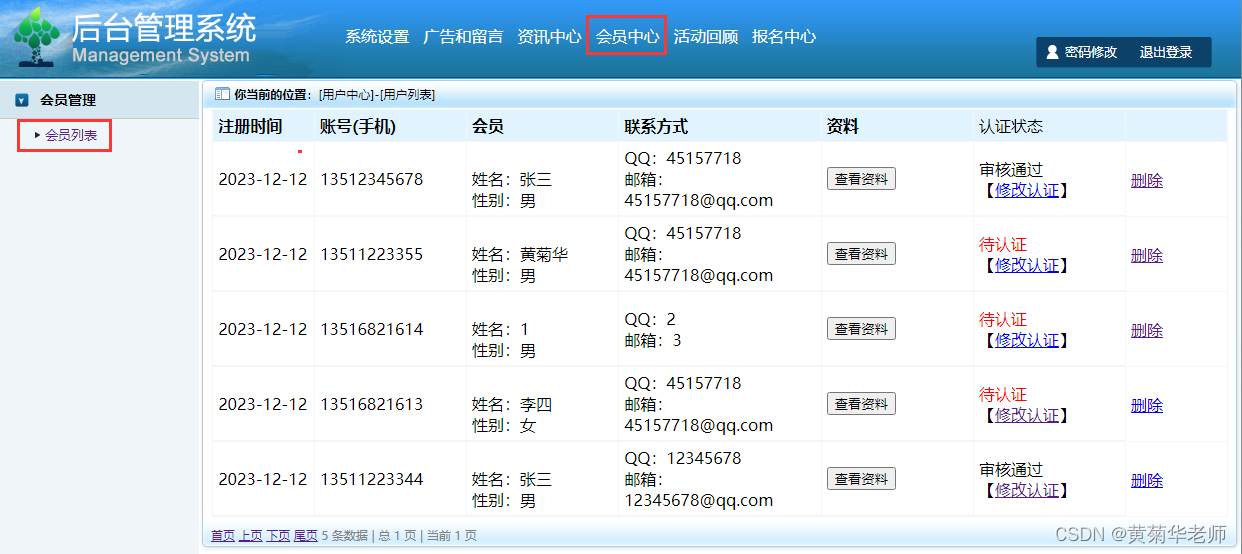This screenshot has height=554, width=1242.
Task: Click the green tree logo icon
Action: click(36, 36)
